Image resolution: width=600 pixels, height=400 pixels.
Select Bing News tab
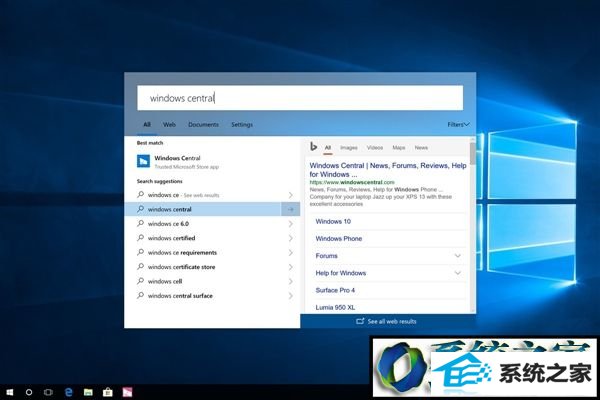coord(421,147)
